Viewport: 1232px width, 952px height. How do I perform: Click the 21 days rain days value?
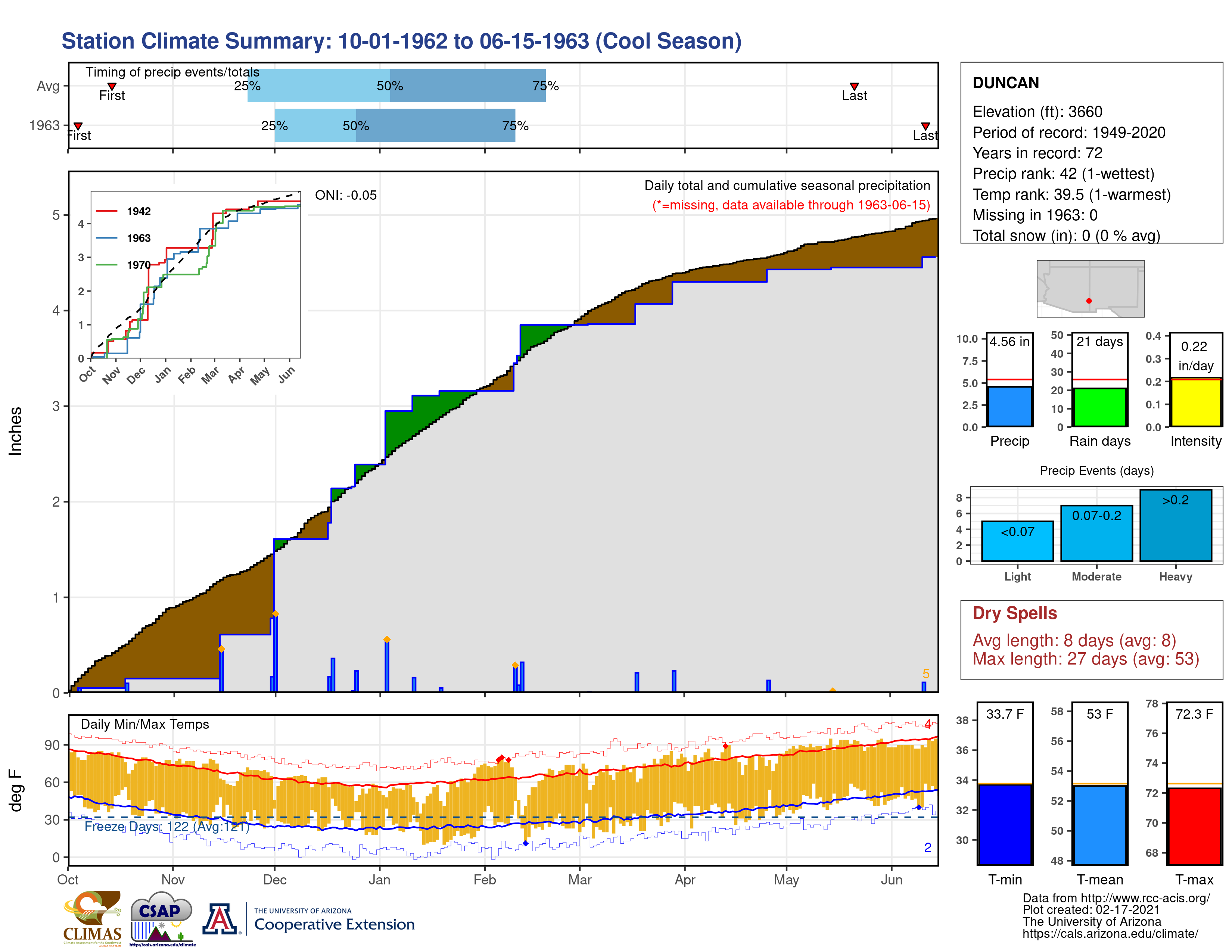coord(1099,341)
